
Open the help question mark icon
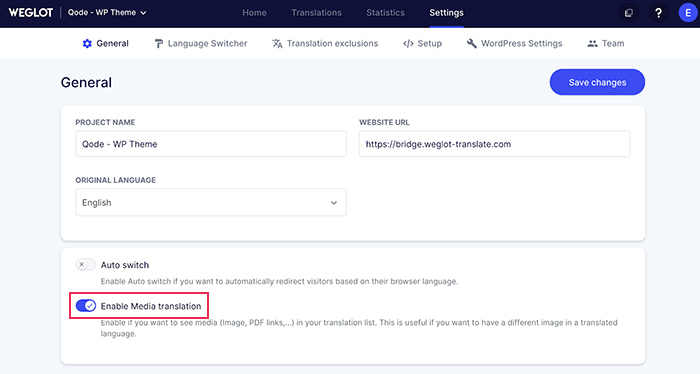pyautogui.click(x=658, y=13)
